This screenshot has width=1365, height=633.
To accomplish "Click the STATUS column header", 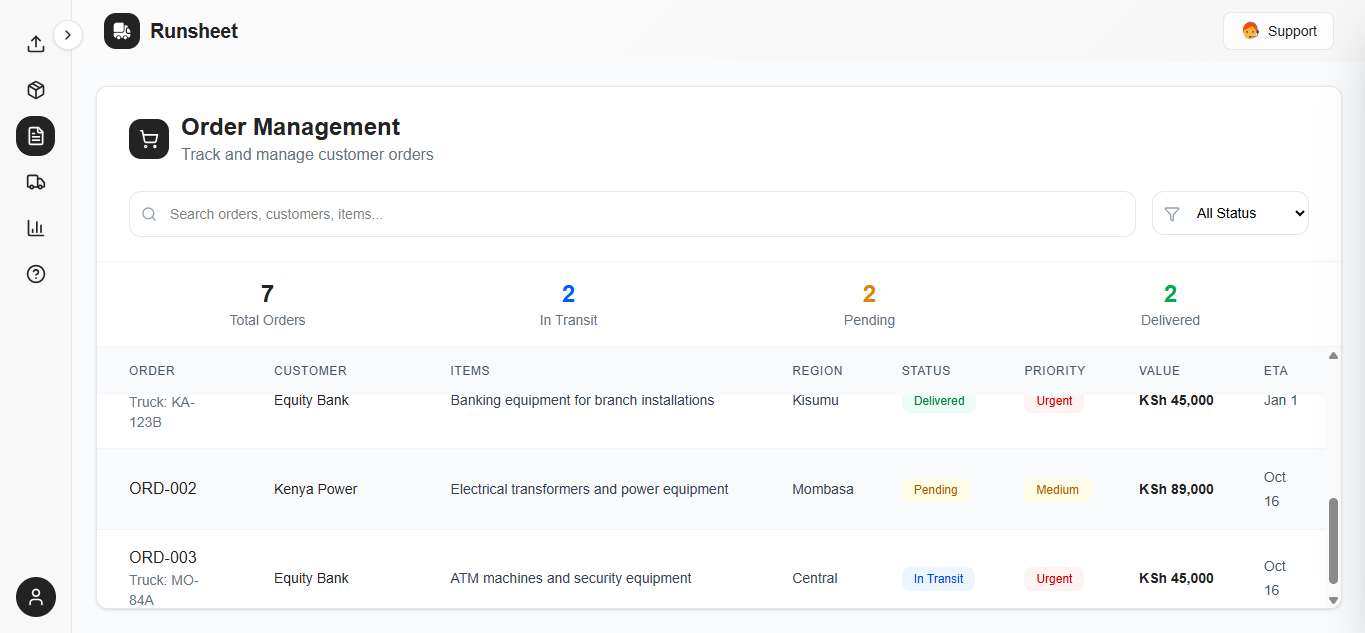I will [926, 371].
